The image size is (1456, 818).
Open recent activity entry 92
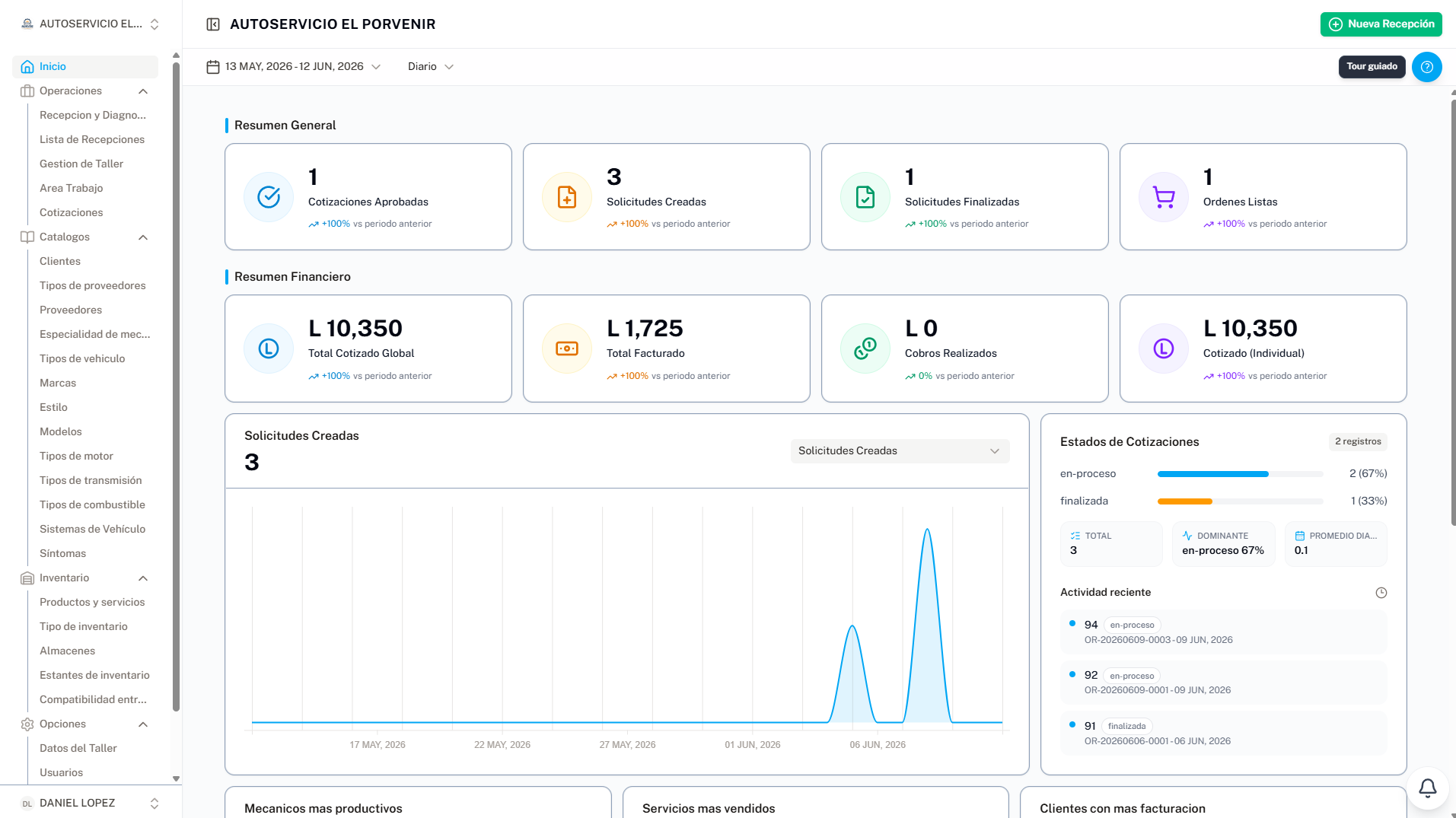(x=1223, y=683)
